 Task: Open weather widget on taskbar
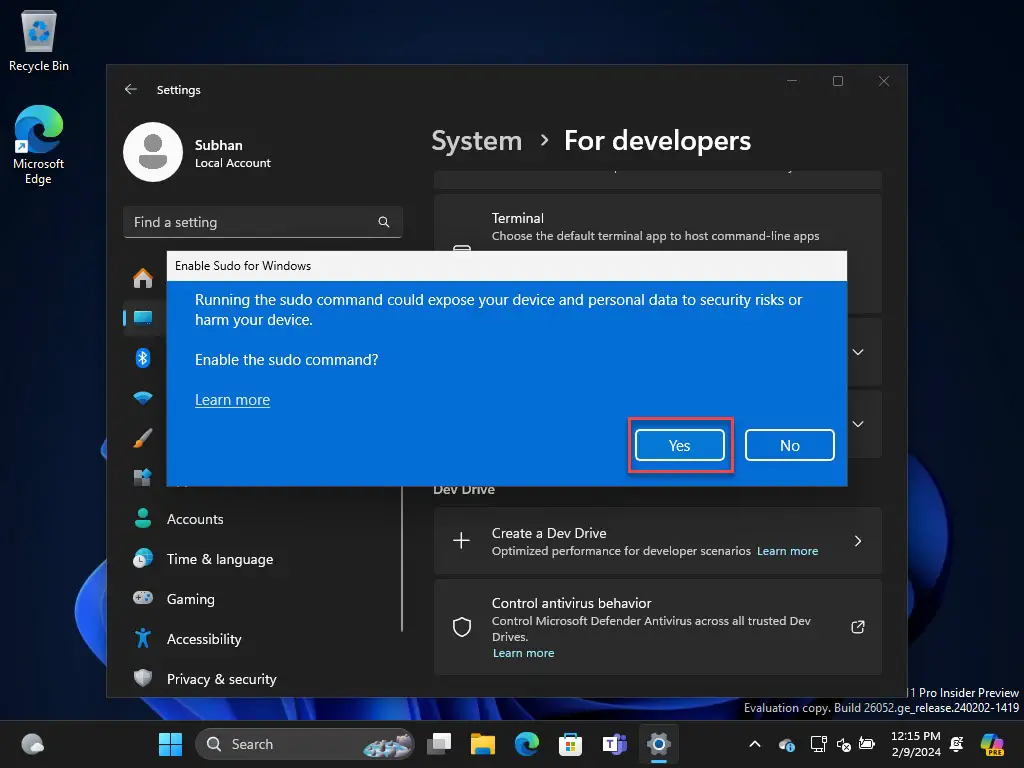33,744
